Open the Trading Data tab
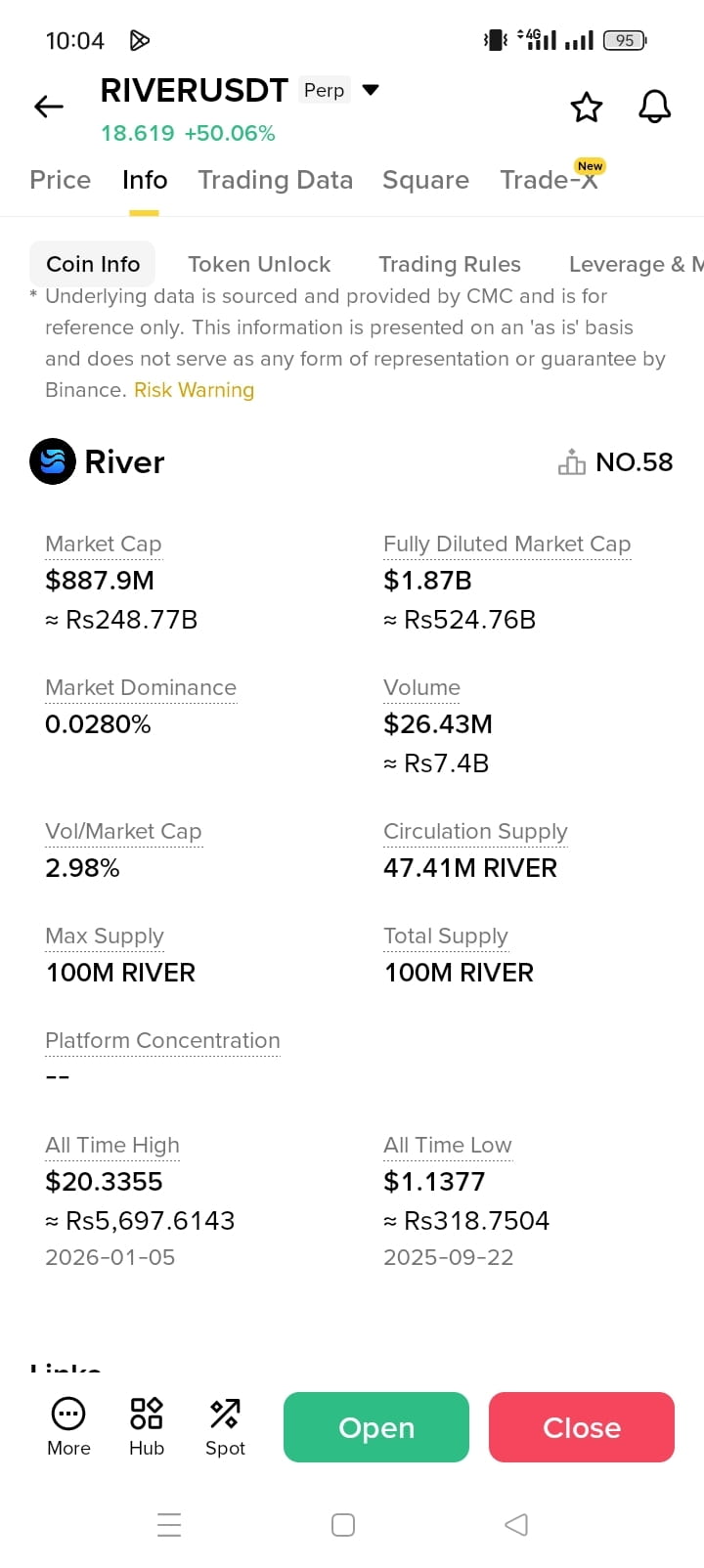Viewport: 704px width, 1568px height. pos(275,180)
